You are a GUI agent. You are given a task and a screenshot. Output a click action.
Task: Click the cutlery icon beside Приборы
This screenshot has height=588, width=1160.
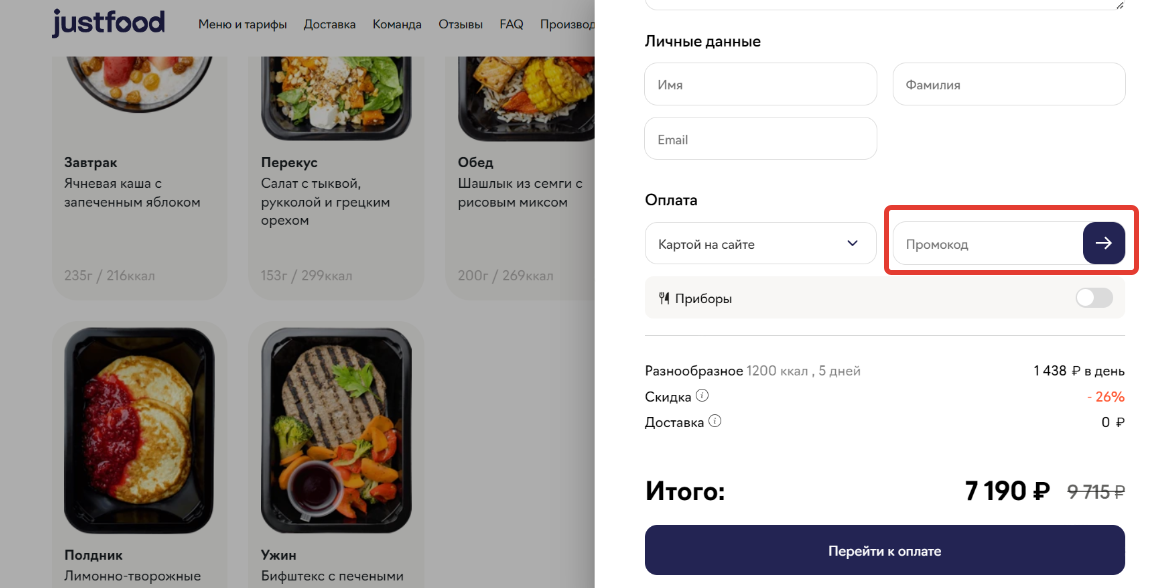664,298
